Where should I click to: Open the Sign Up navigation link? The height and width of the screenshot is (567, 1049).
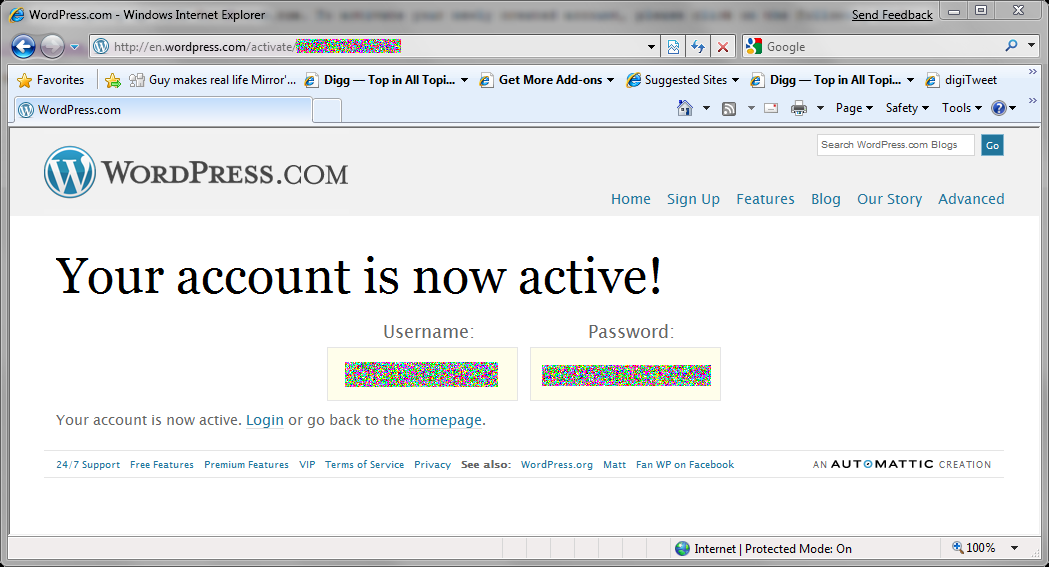(x=693, y=199)
